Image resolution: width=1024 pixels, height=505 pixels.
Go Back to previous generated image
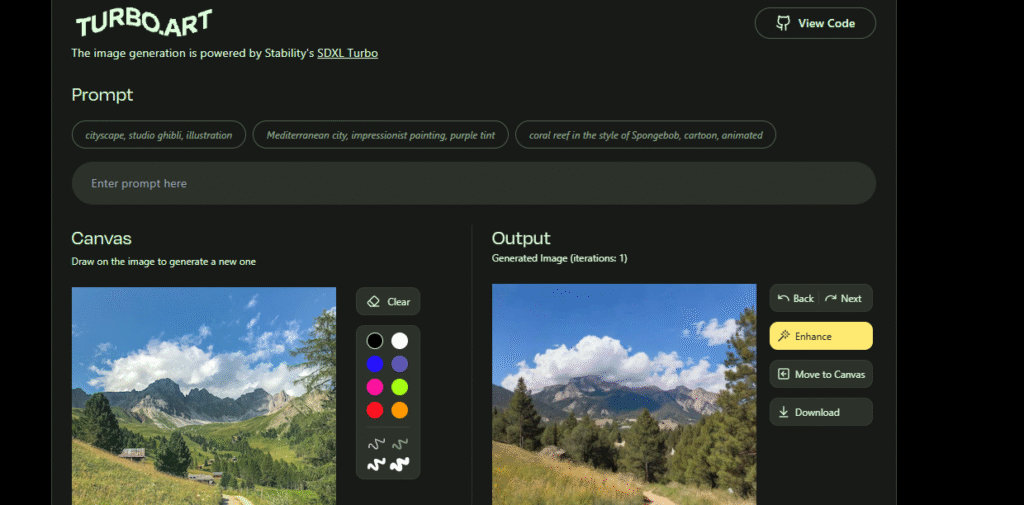pyautogui.click(x=796, y=298)
